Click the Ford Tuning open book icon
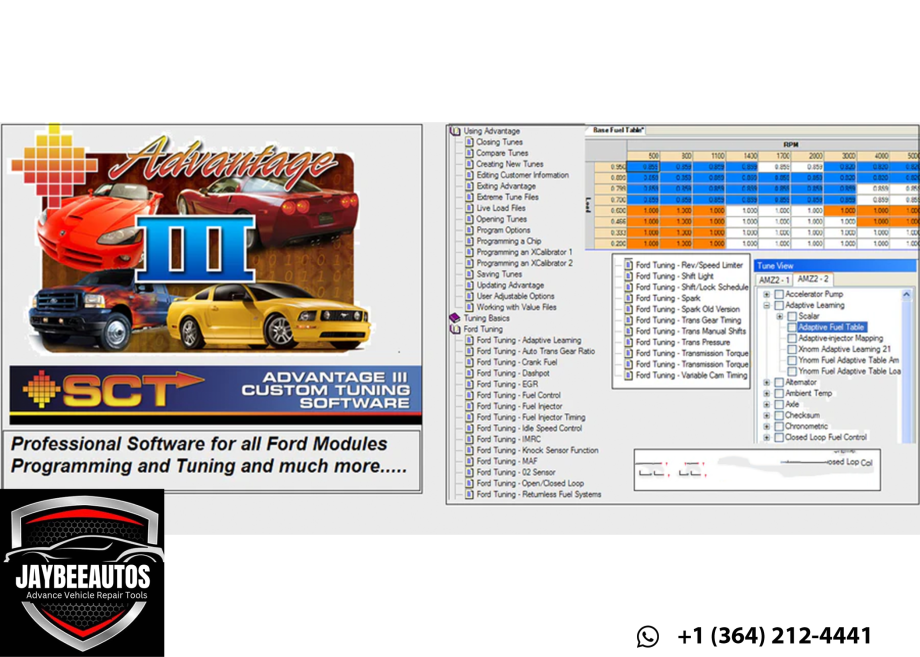This screenshot has width=920, height=657. 455,329
